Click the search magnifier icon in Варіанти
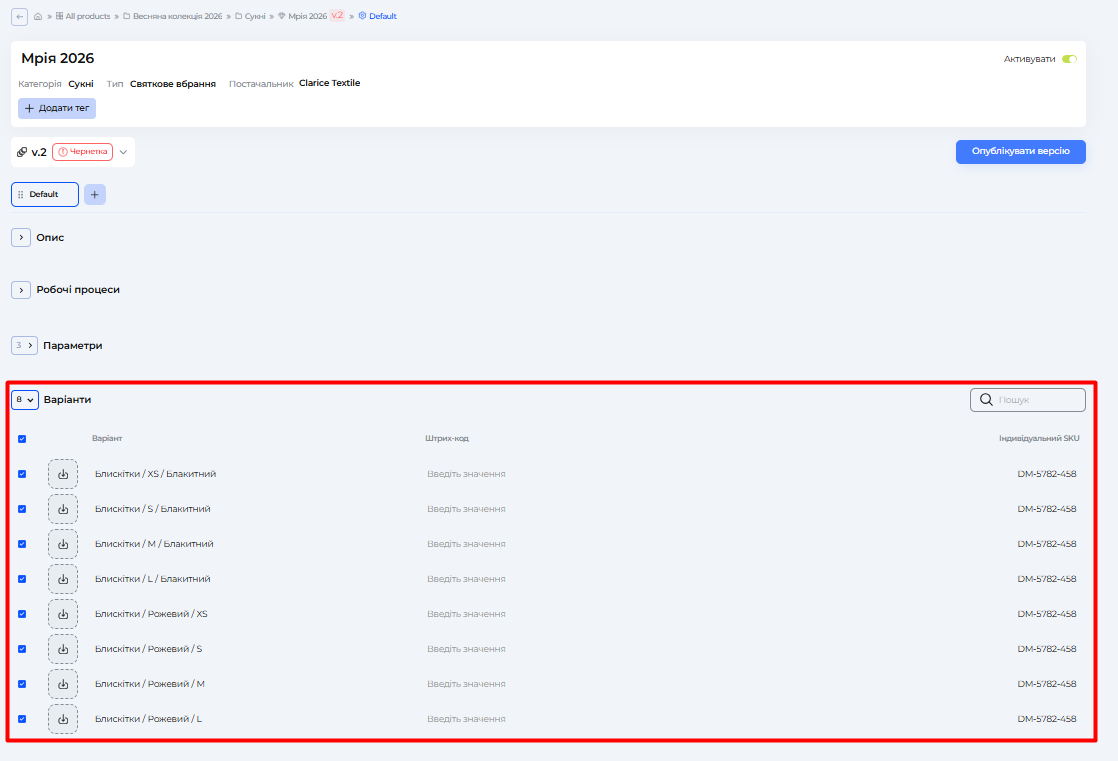Screen dimensions: 1118x761 986,400
